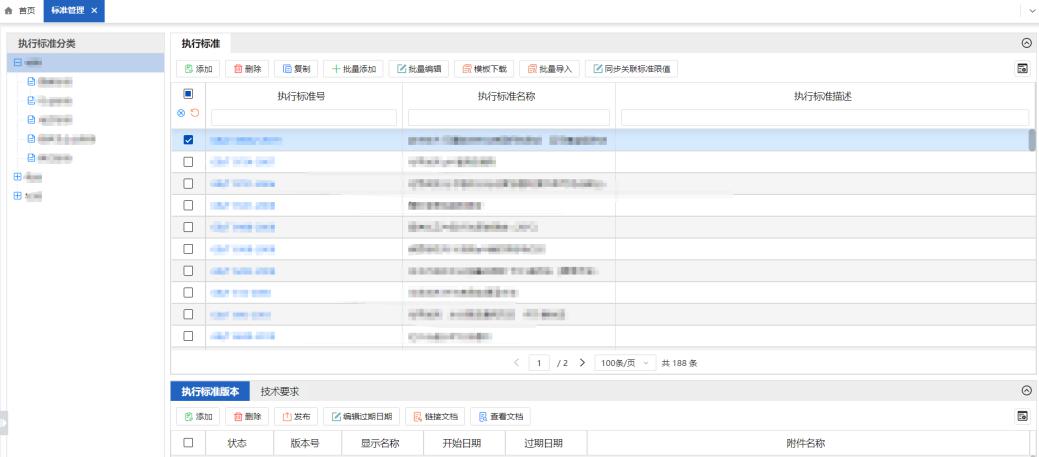
Task: Switch to the 技术要求 tab
Action: click(x=280, y=391)
